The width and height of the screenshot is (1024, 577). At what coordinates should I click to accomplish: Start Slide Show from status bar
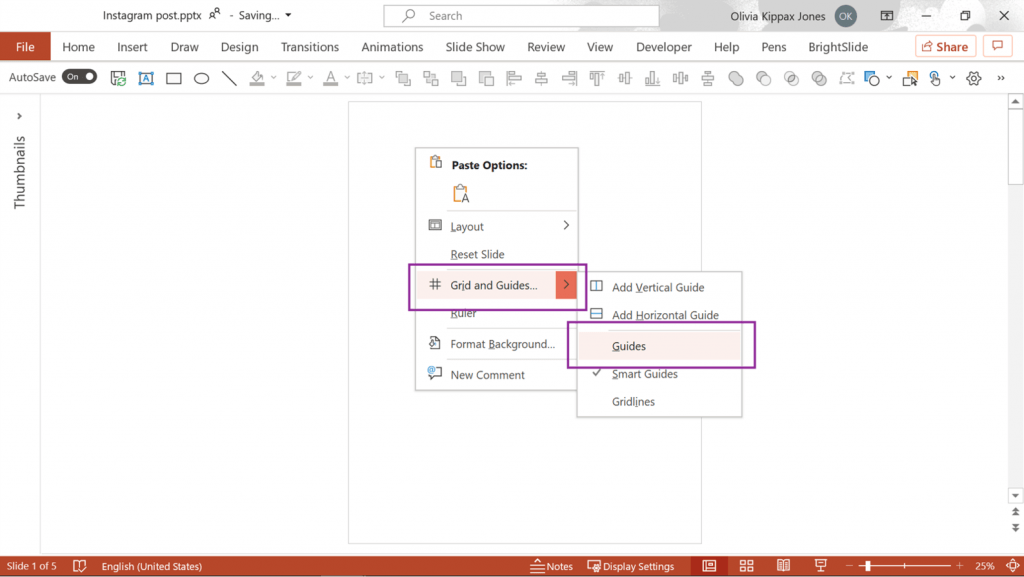pos(821,566)
